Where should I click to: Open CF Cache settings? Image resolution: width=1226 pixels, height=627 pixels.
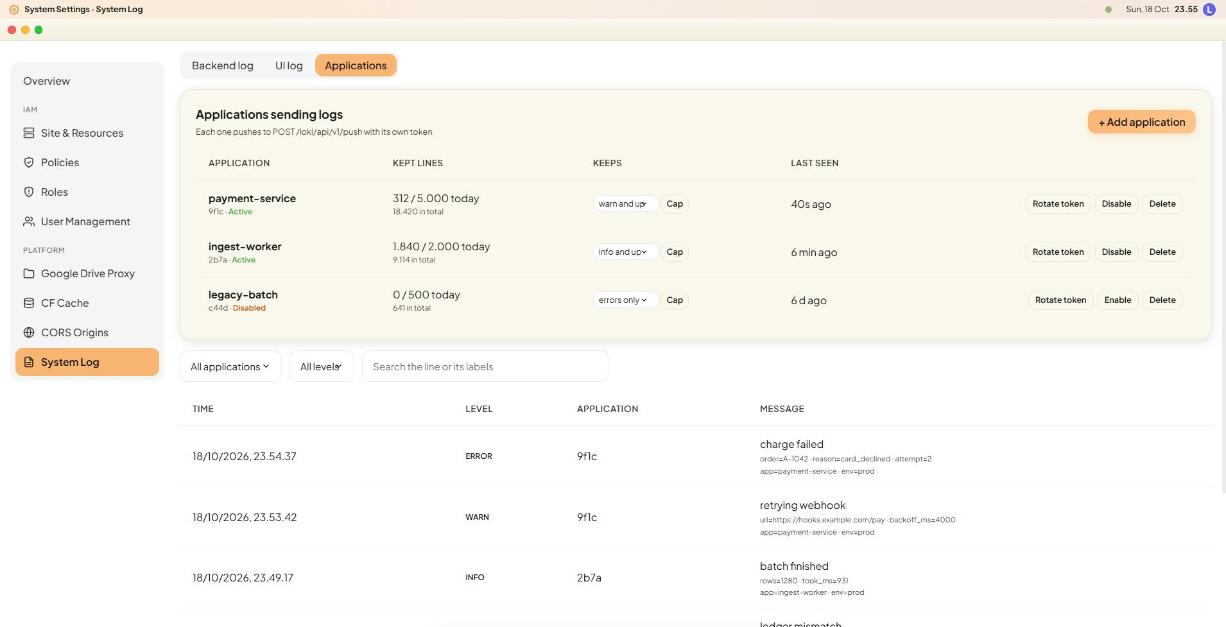click(x=87, y=303)
